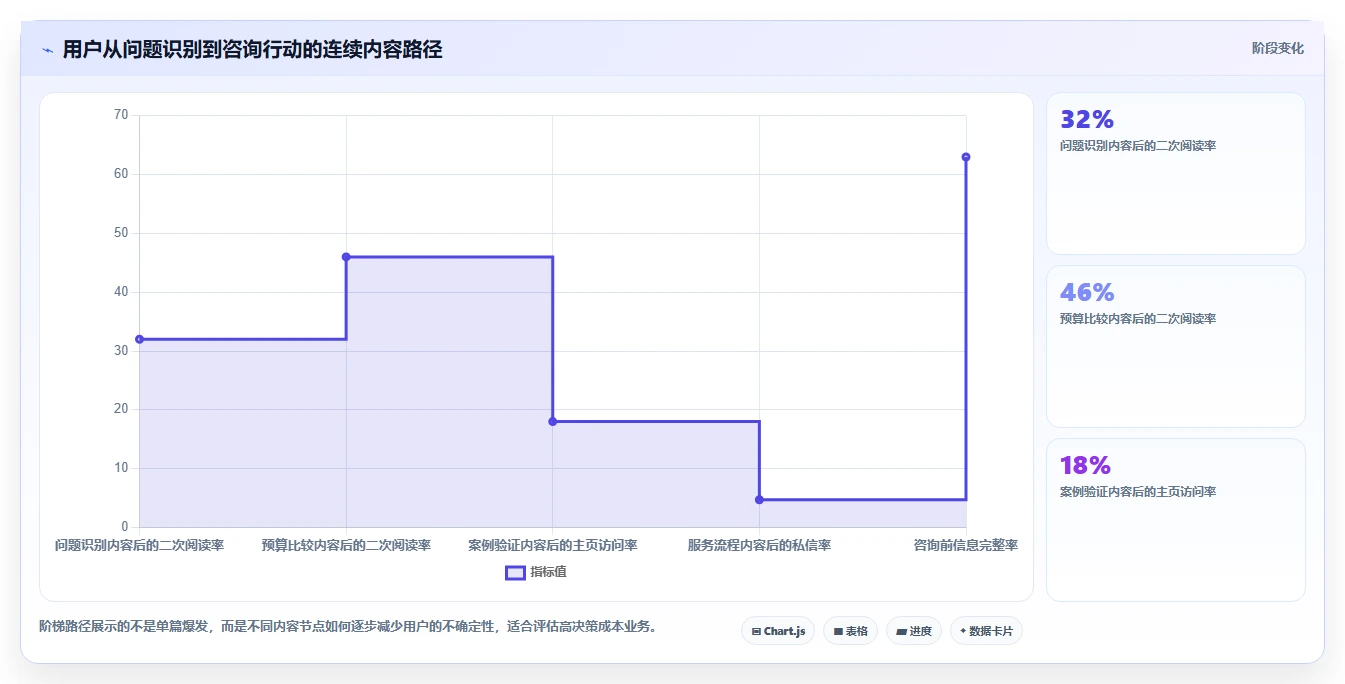Viewport: 1345px width, 684px height.
Task: Click the data point at value 63
Action: point(966,157)
